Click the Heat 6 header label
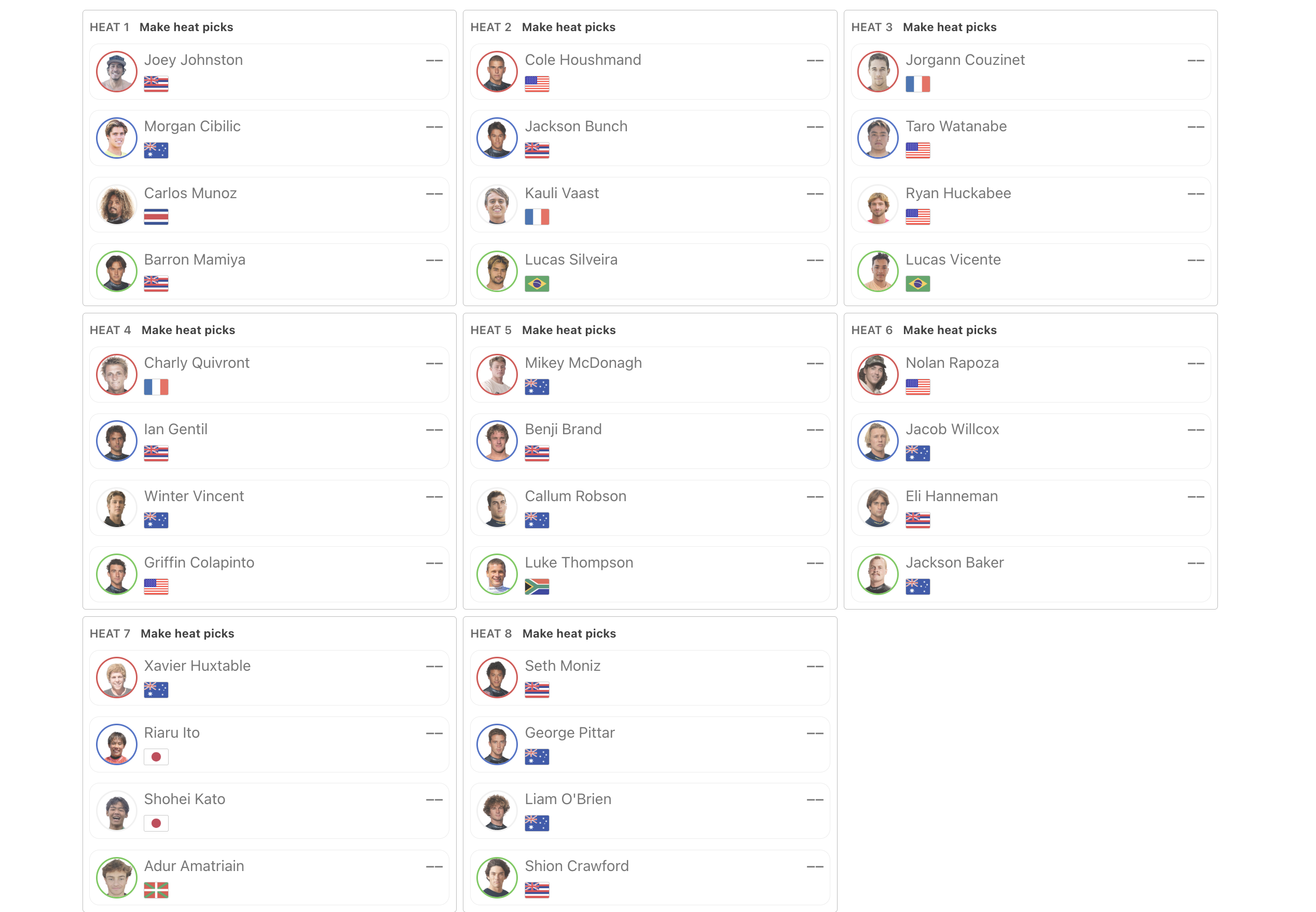The image size is (1316, 912). 871,330
